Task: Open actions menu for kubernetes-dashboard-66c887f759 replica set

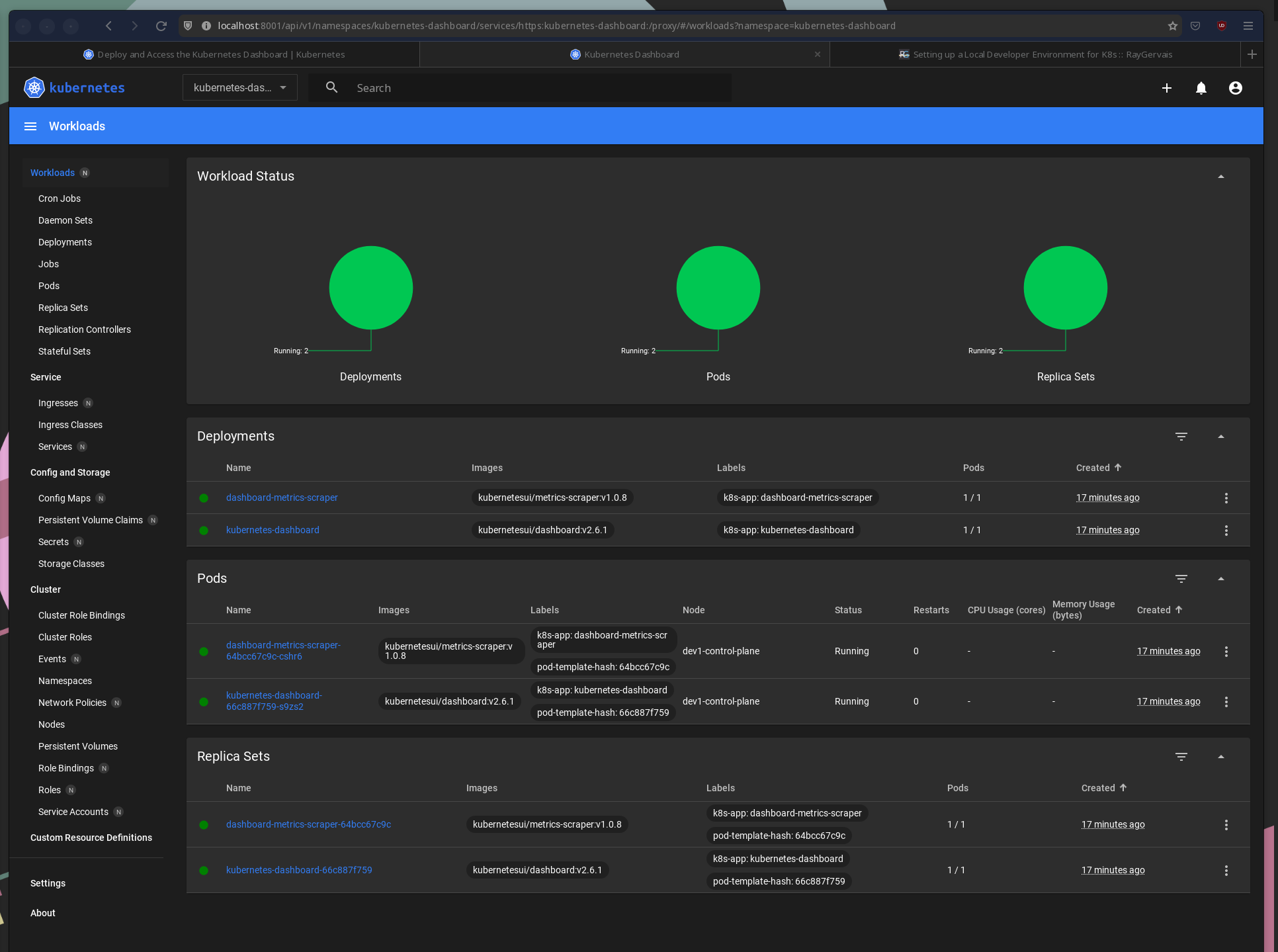Action: pyautogui.click(x=1226, y=871)
